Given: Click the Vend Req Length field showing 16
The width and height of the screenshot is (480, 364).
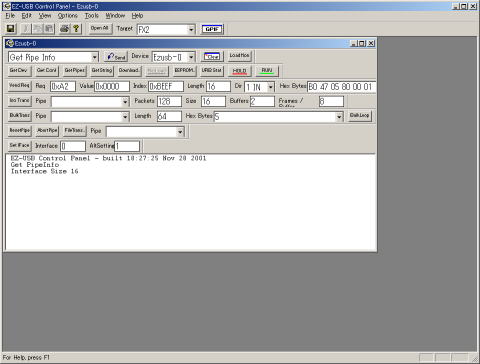Looking at the screenshot, I should tap(218, 87).
